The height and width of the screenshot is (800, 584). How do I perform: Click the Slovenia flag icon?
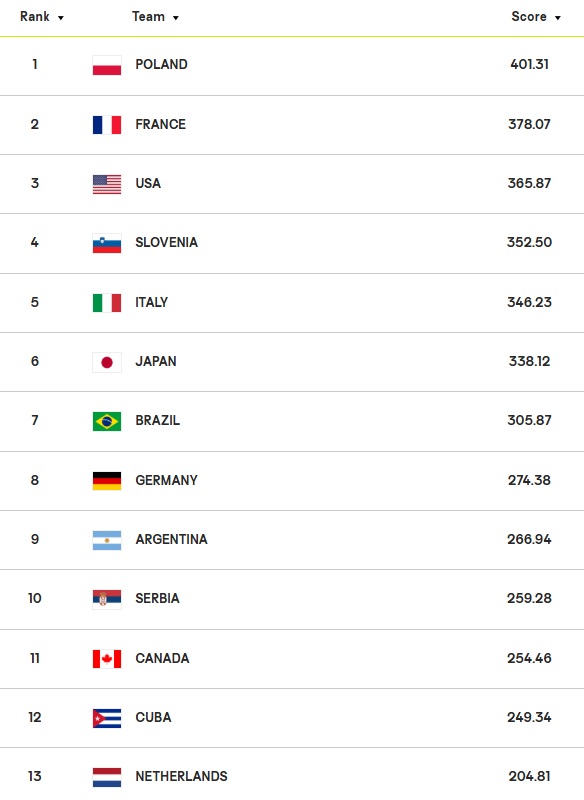click(x=107, y=243)
